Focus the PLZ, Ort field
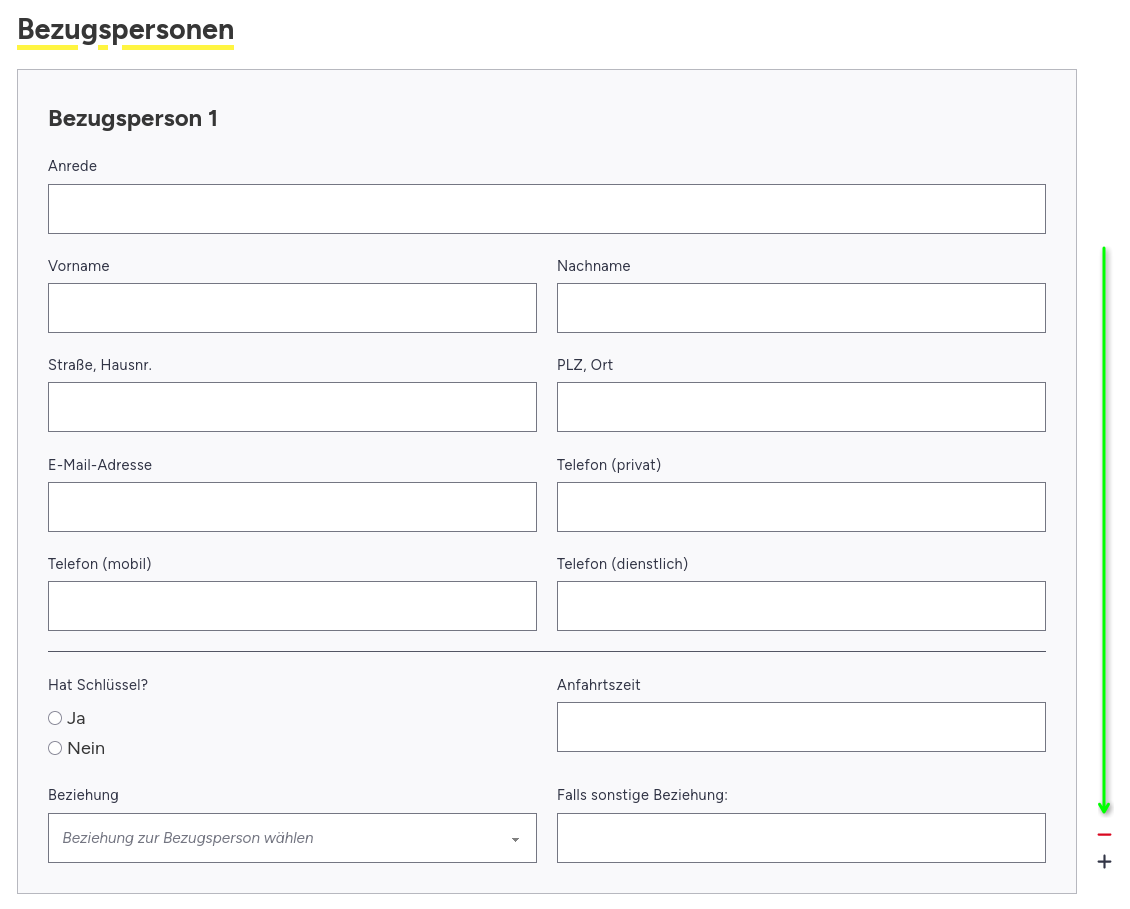Image resolution: width=1130 pixels, height=909 pixels. pyautogui.click(x=801, y=407)
